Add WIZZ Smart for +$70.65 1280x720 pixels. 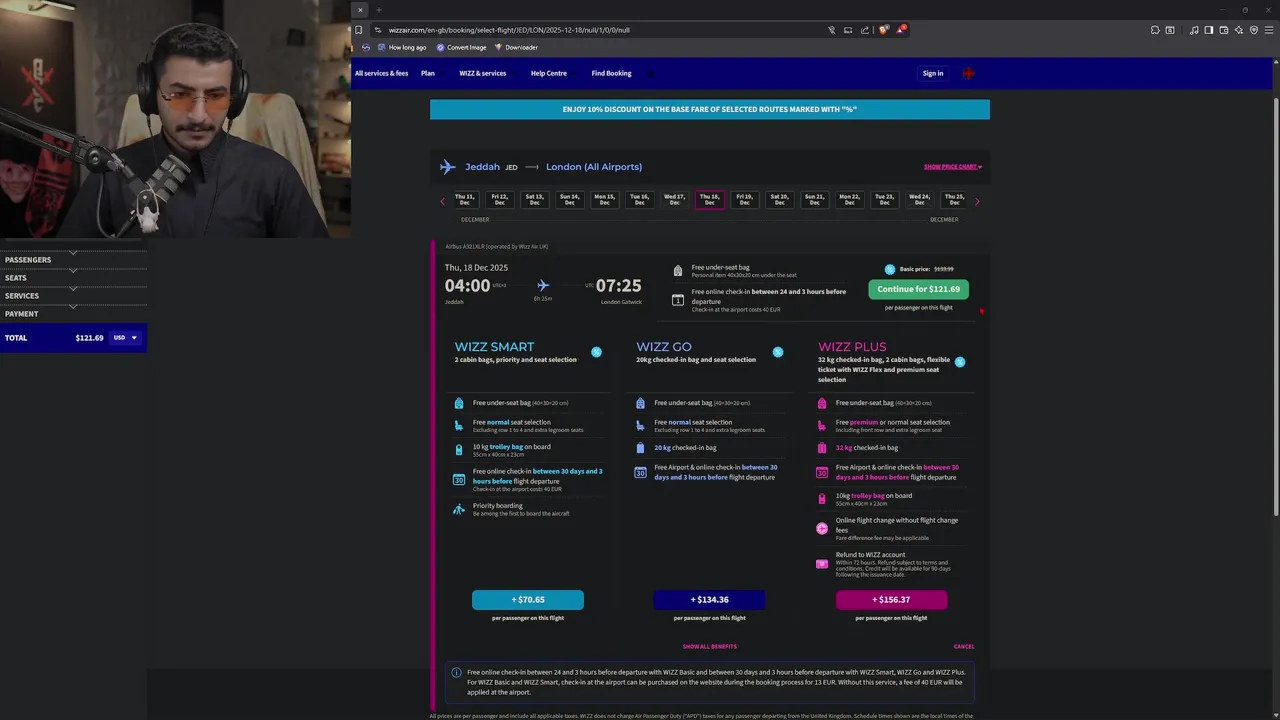point(528,600)
